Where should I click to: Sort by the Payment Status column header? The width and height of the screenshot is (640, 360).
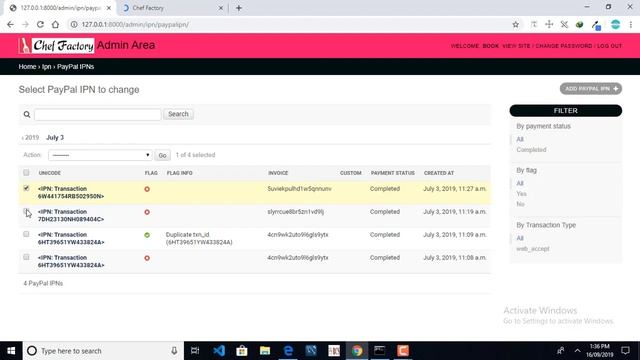(393, 173)
